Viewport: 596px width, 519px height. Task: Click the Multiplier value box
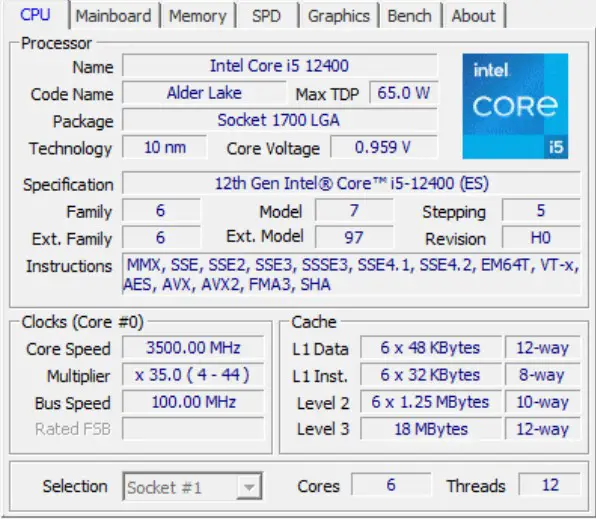(193, 375)
